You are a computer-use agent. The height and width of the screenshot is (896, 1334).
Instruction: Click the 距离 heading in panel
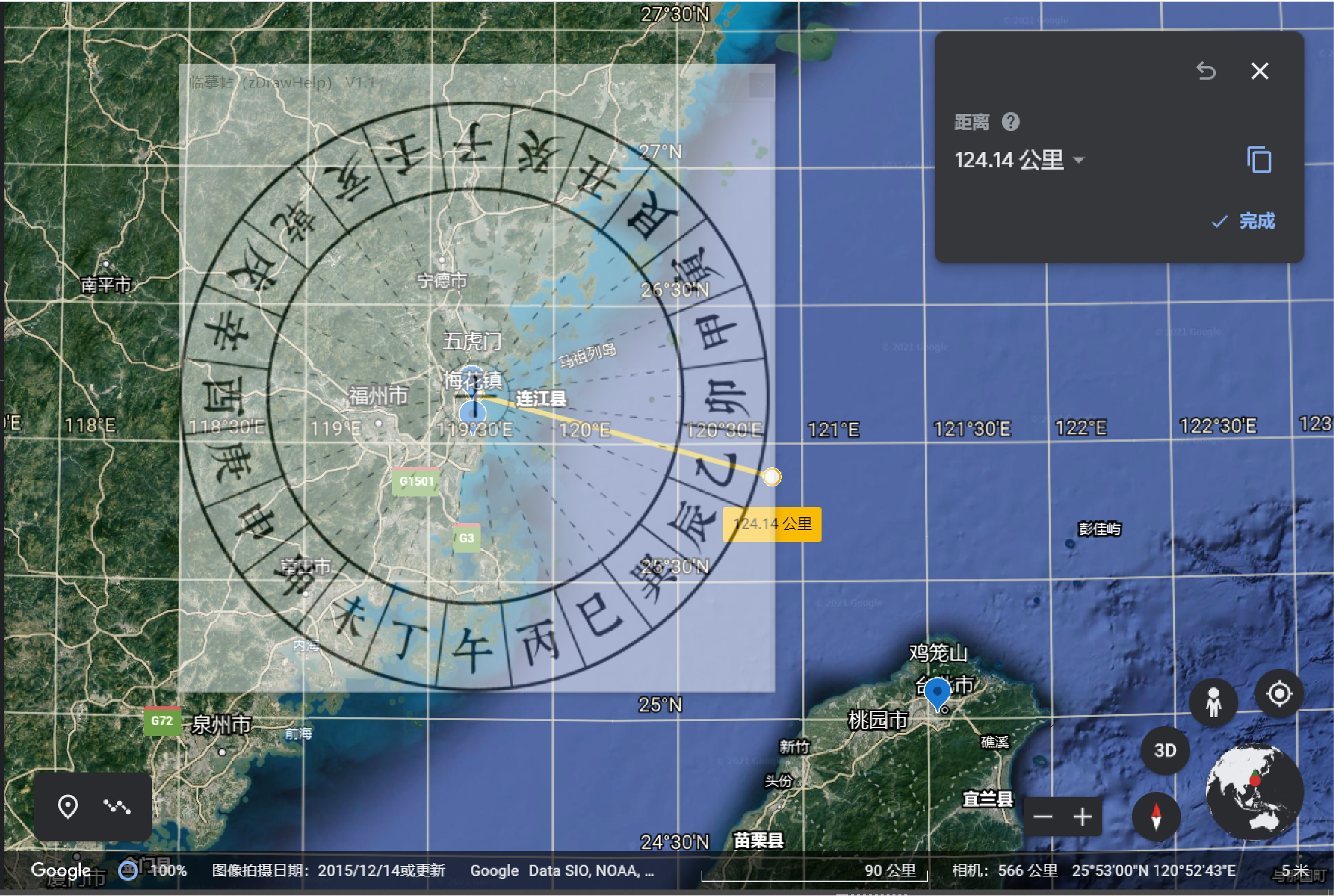(x=971, y=122)
